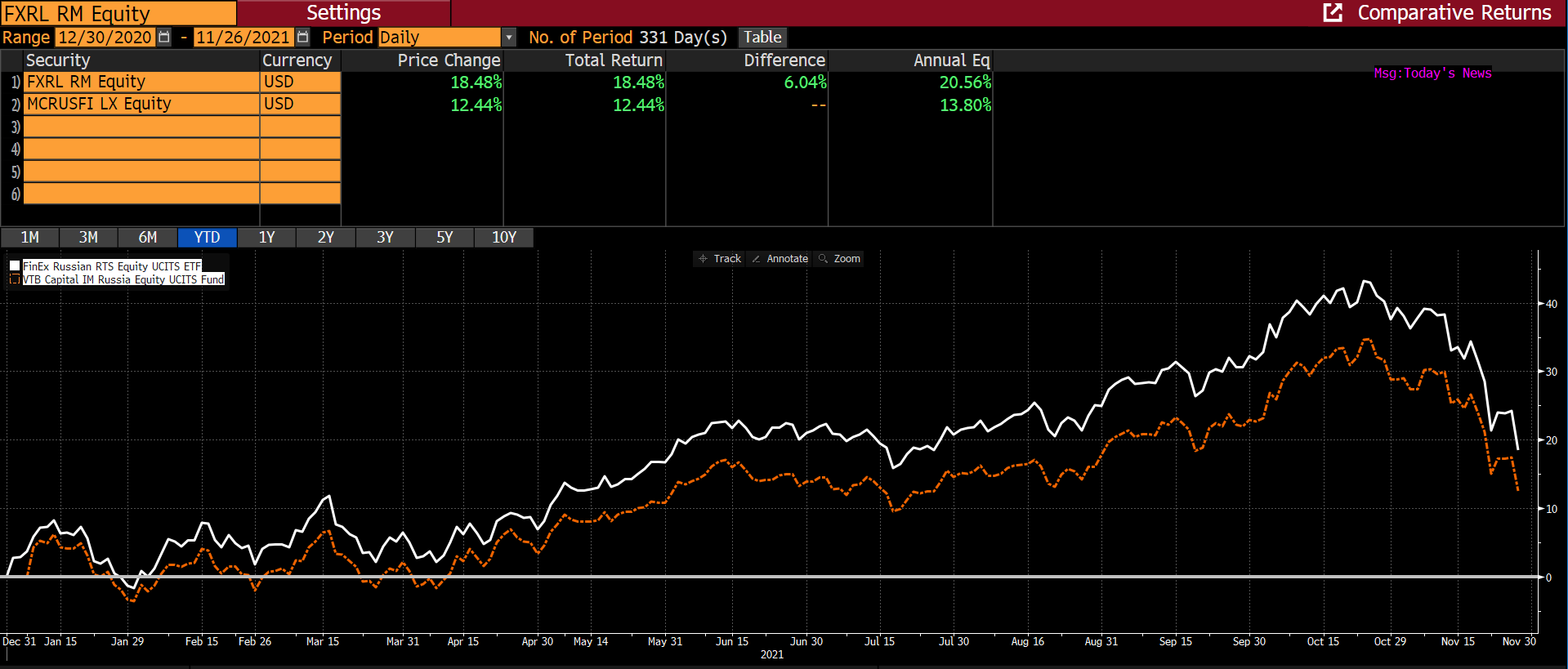Select the 5Y range tab
The height and width of the screenshot is (669, 1568).
tap(444, 238)
